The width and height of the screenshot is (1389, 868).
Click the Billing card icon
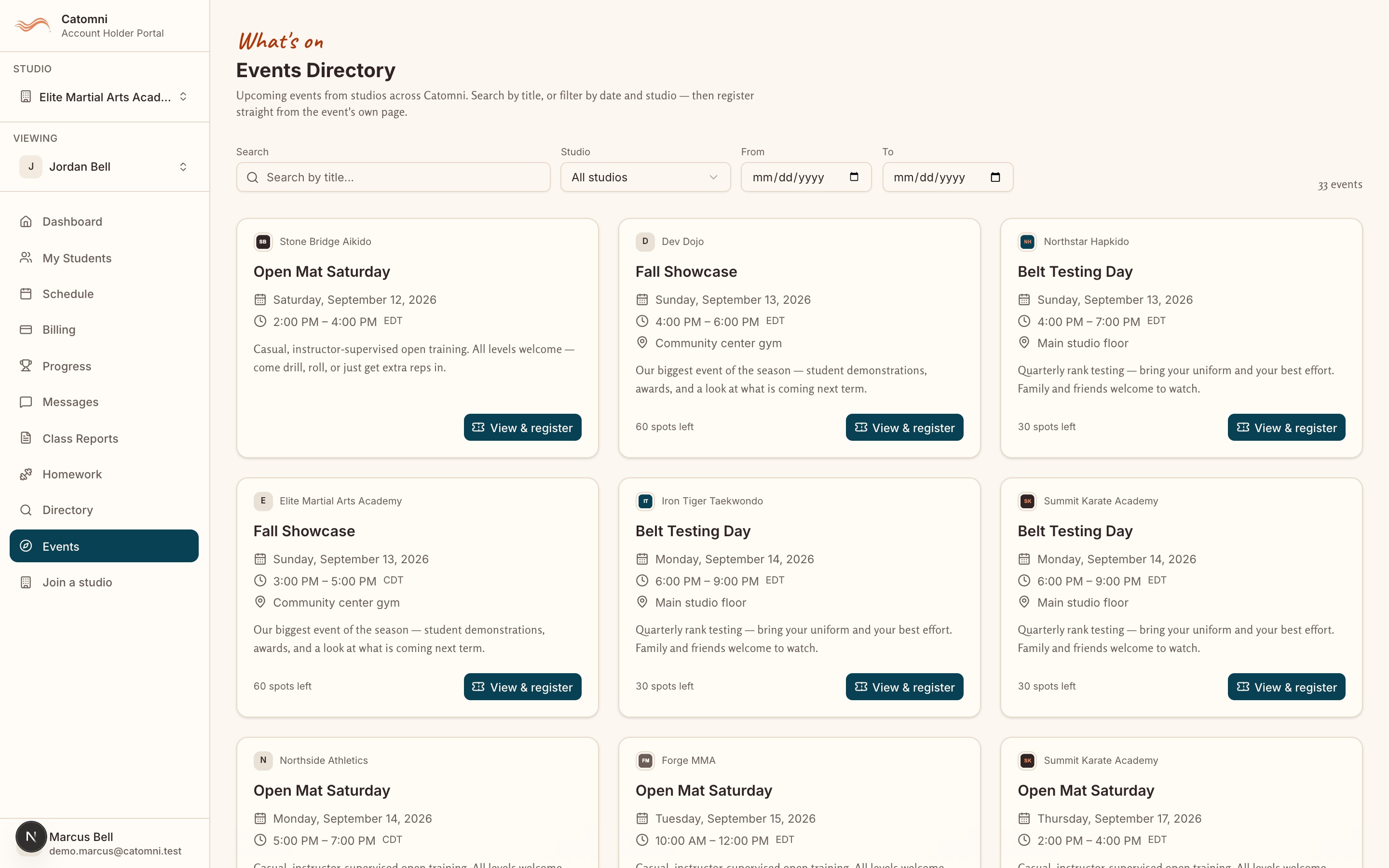(x=26, y=329)
